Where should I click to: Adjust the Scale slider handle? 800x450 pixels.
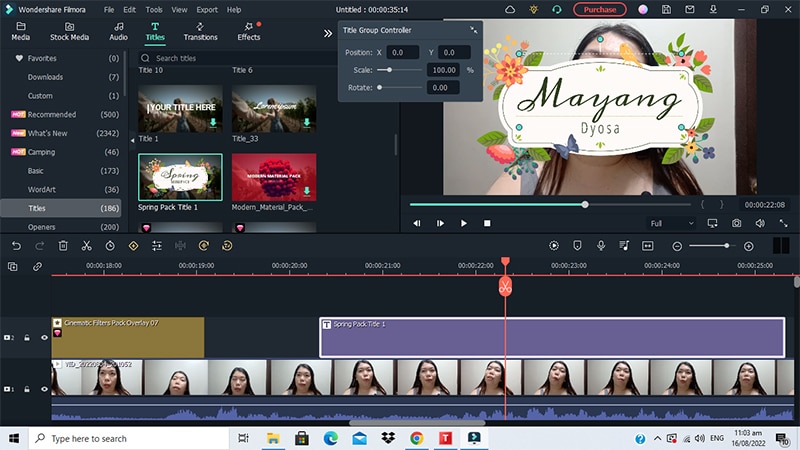[x=389, y=70]
